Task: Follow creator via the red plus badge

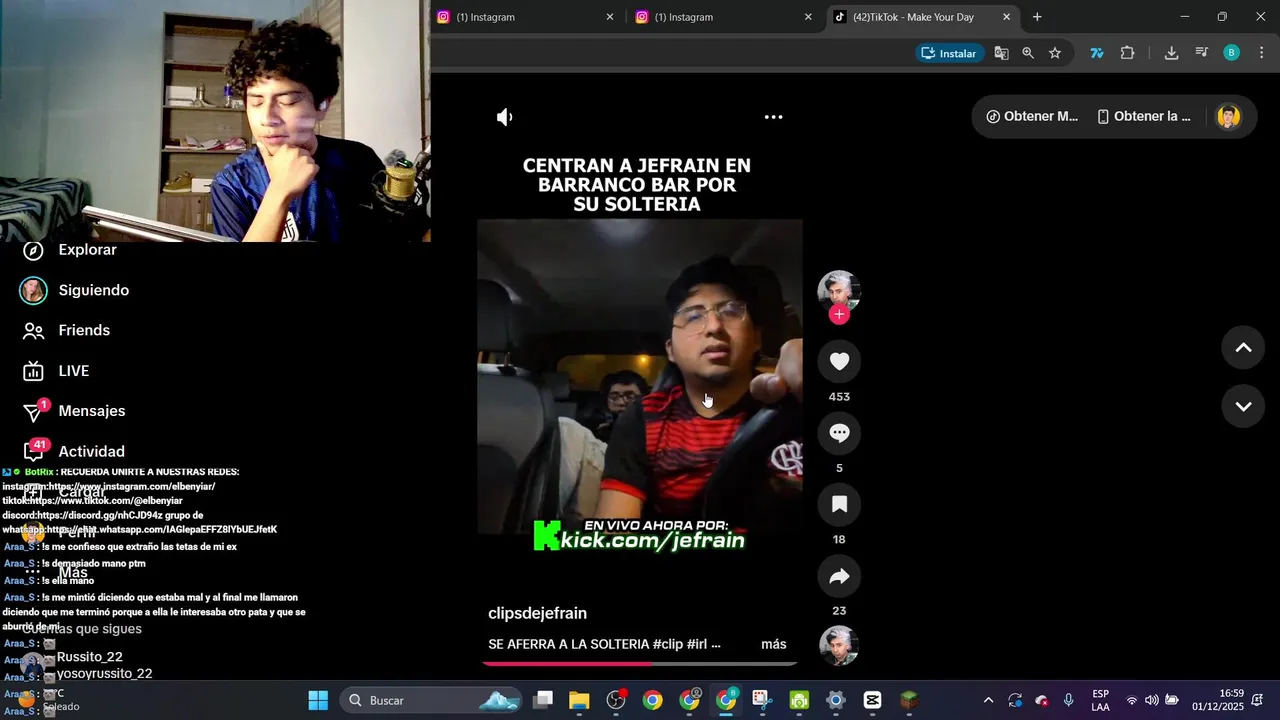Action: 839,314
